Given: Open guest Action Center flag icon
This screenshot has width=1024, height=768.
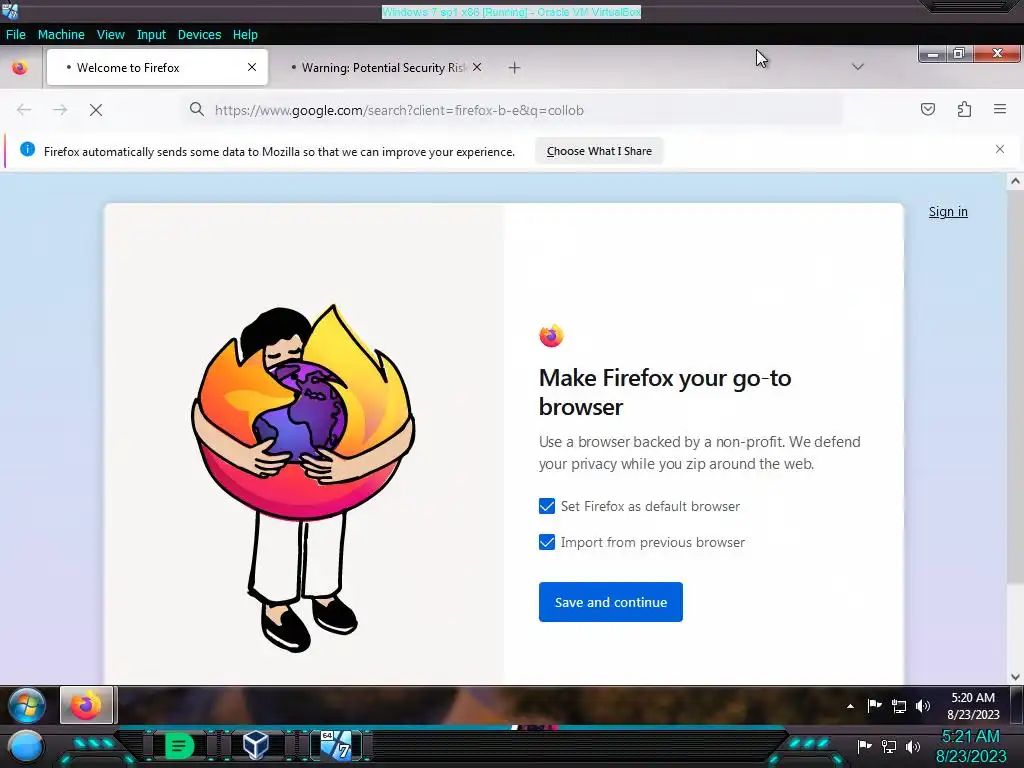Looking at the screenshot, I should point(874,706).
